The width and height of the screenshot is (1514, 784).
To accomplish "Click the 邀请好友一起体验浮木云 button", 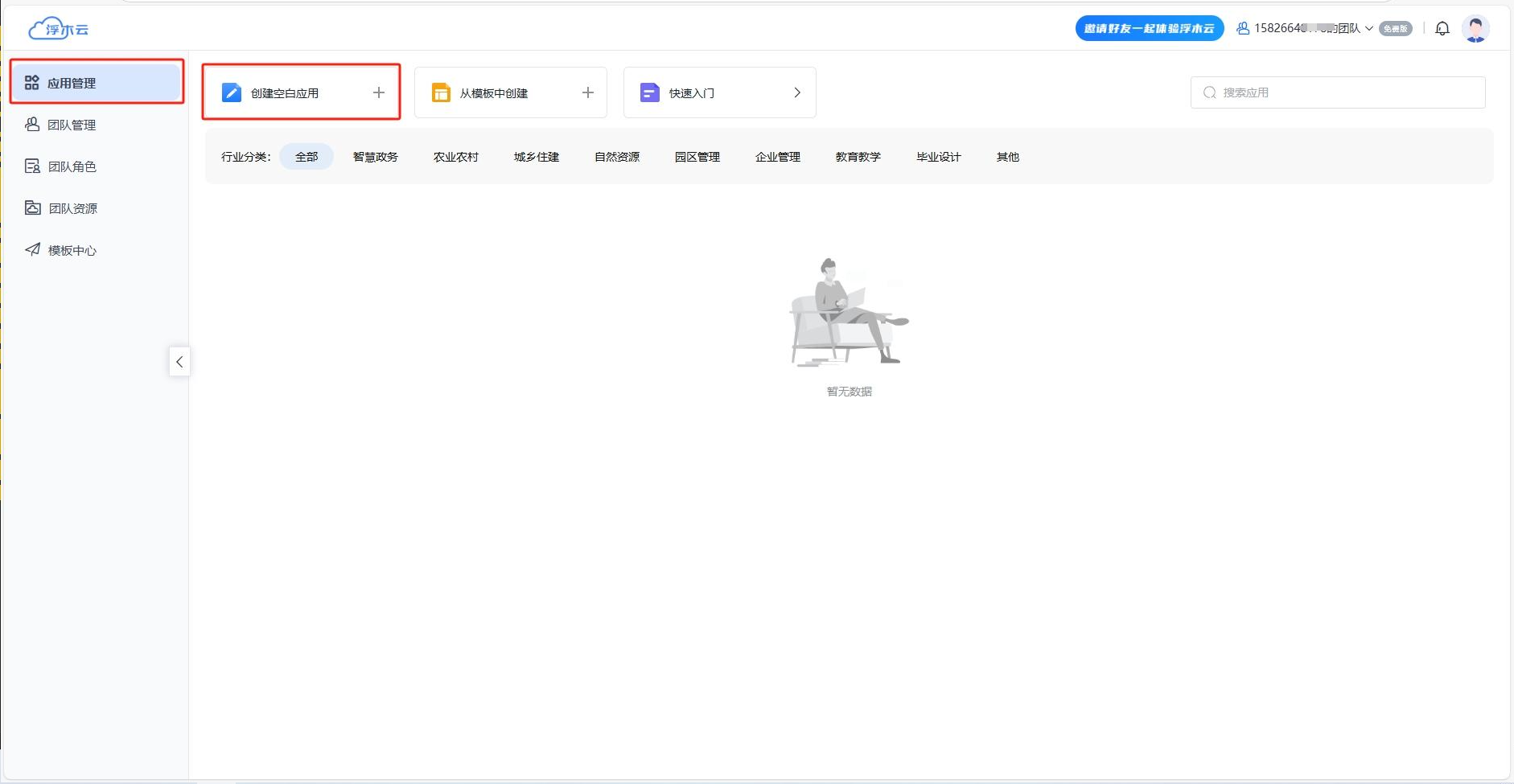I will click(1149, 29).
